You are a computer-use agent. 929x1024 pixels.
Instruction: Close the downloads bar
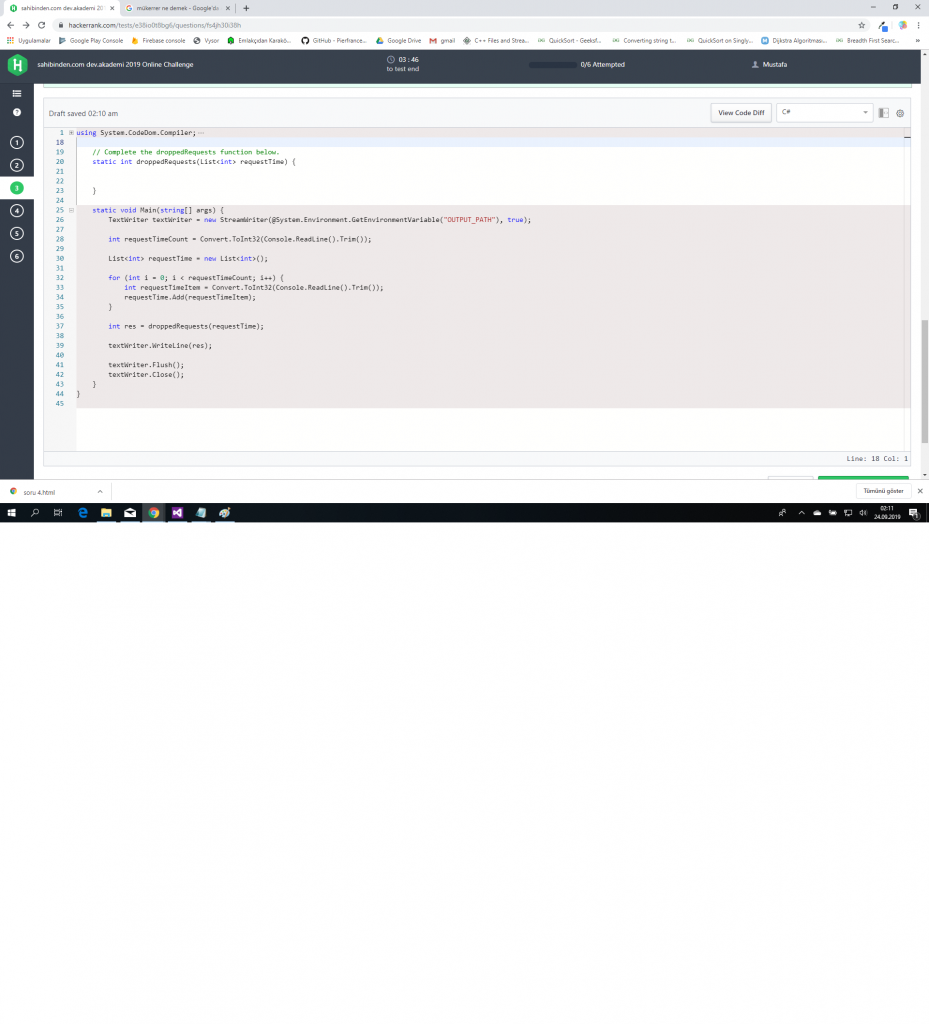click(x=920, y=491)
